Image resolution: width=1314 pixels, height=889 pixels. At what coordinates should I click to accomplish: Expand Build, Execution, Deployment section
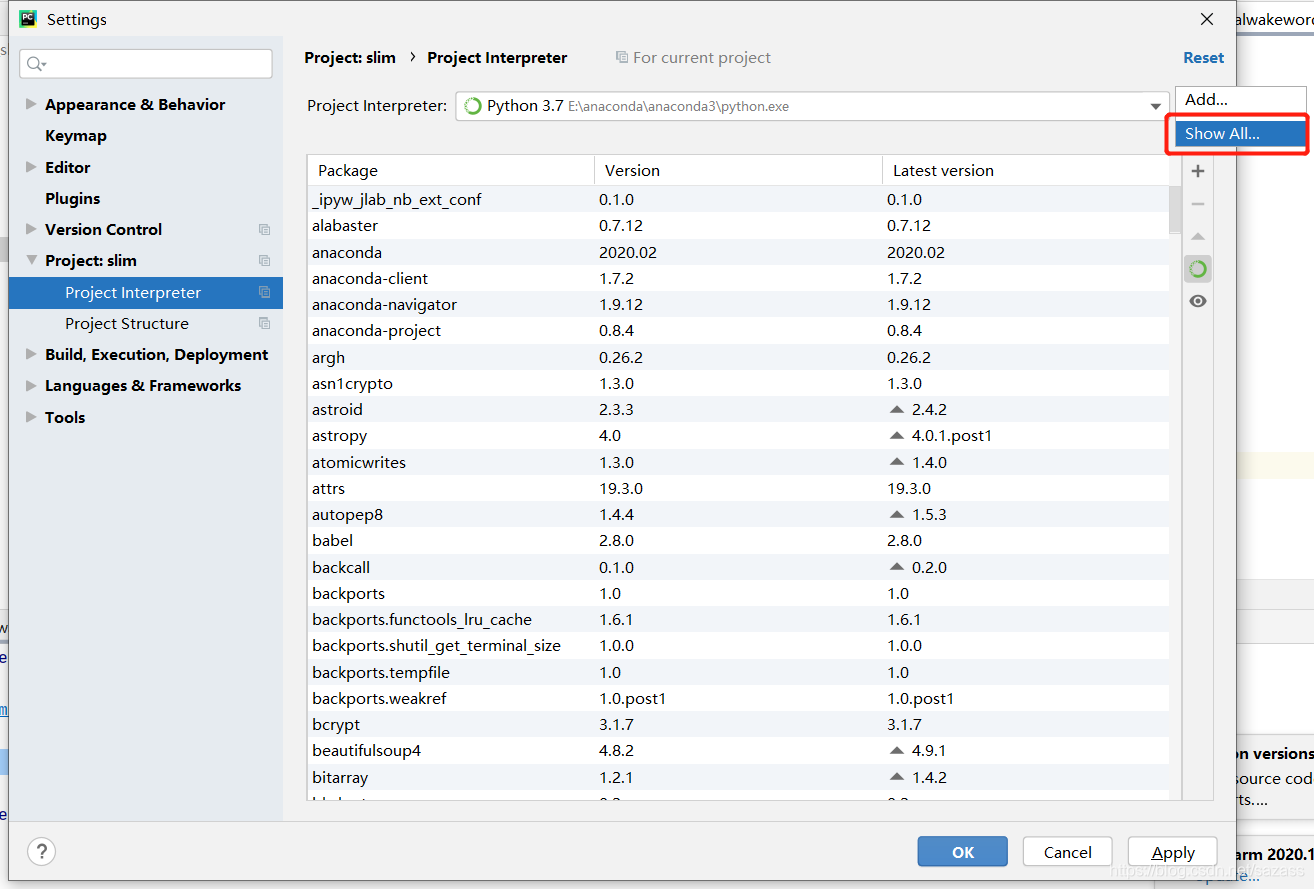tap(31, 354)
